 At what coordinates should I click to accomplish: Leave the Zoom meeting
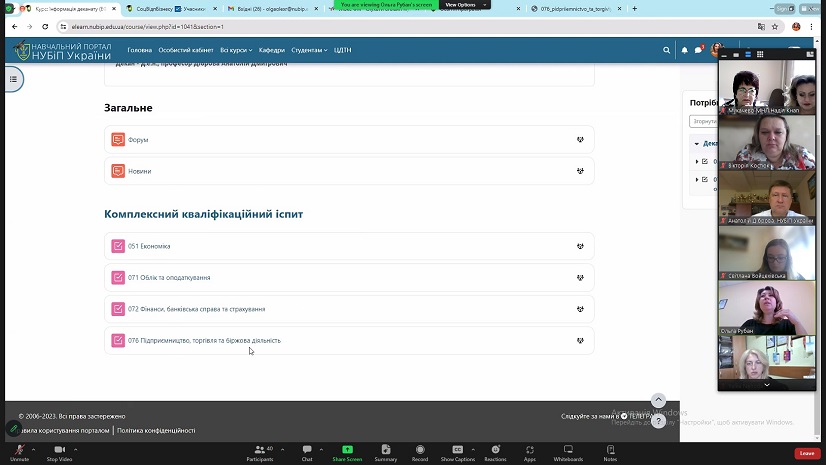click(x=807, y=453)
